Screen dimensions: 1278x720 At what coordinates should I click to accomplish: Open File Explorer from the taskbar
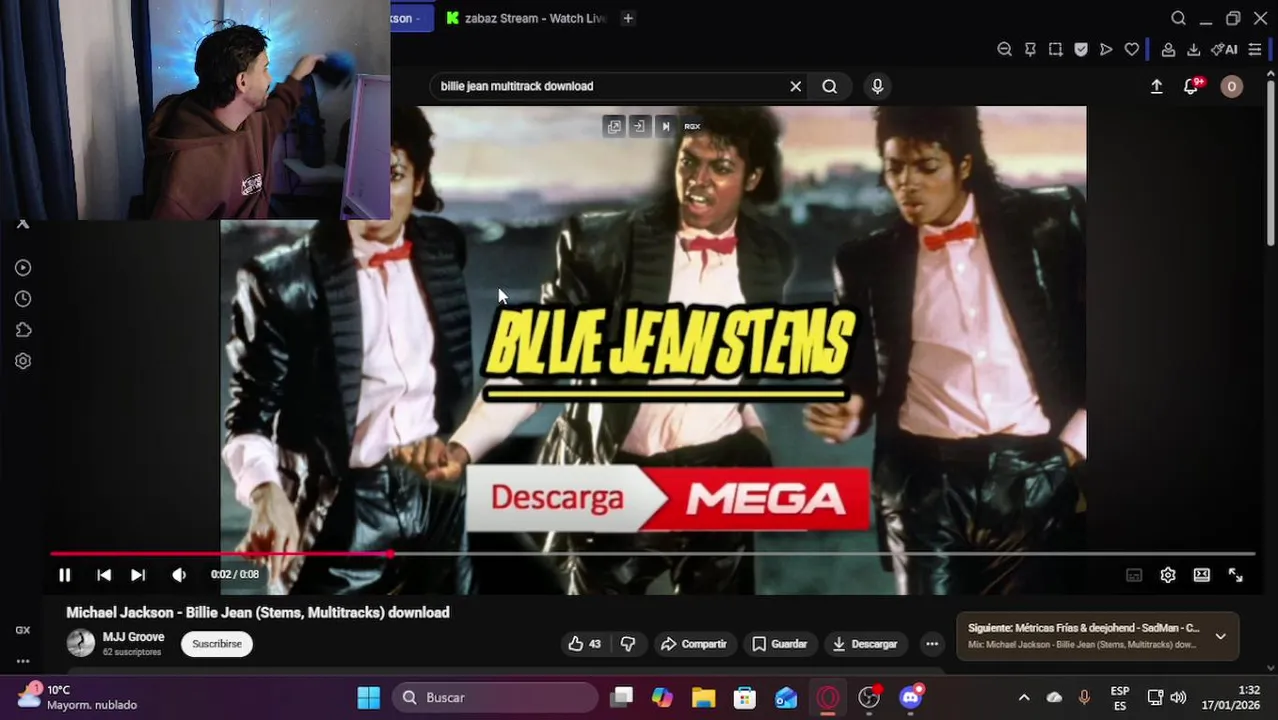click(x=703, y=697)
